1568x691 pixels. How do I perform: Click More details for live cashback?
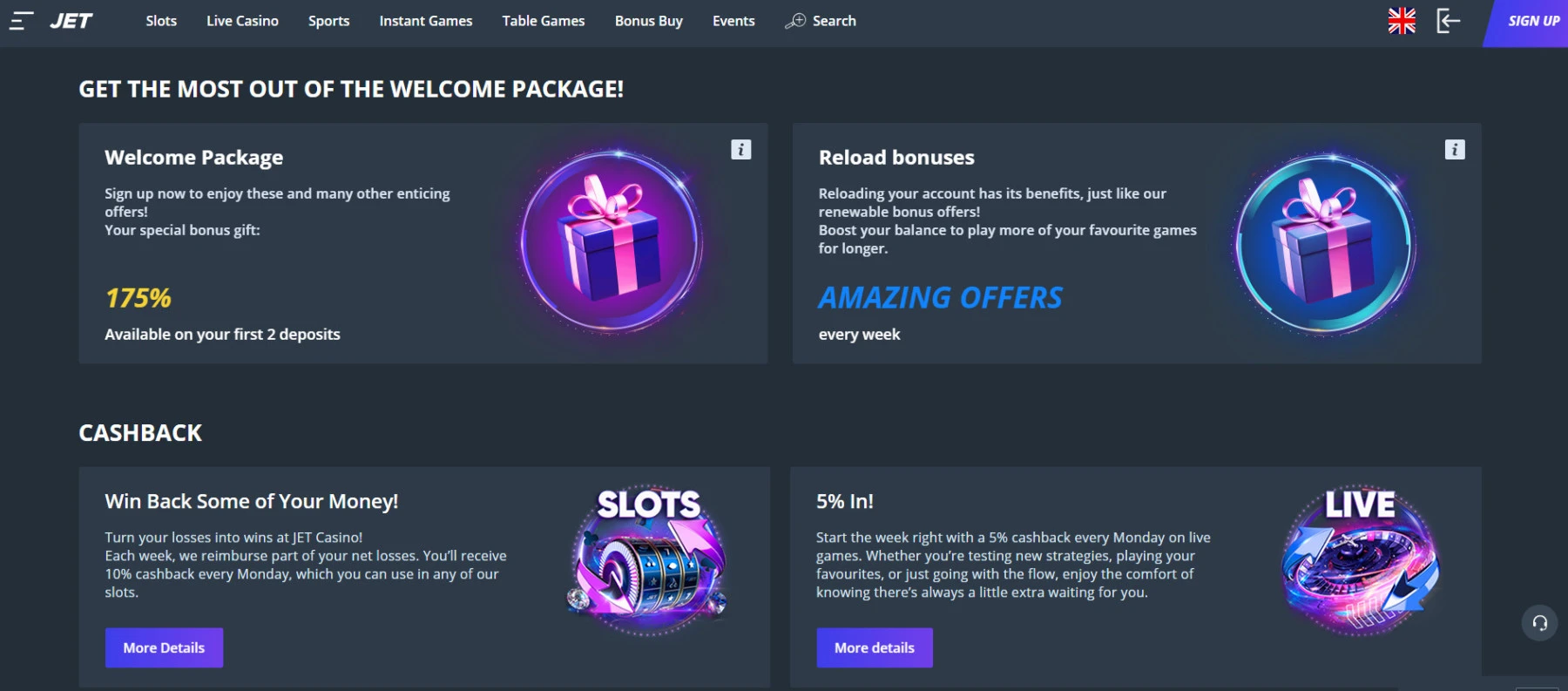[x=874, y=647]
